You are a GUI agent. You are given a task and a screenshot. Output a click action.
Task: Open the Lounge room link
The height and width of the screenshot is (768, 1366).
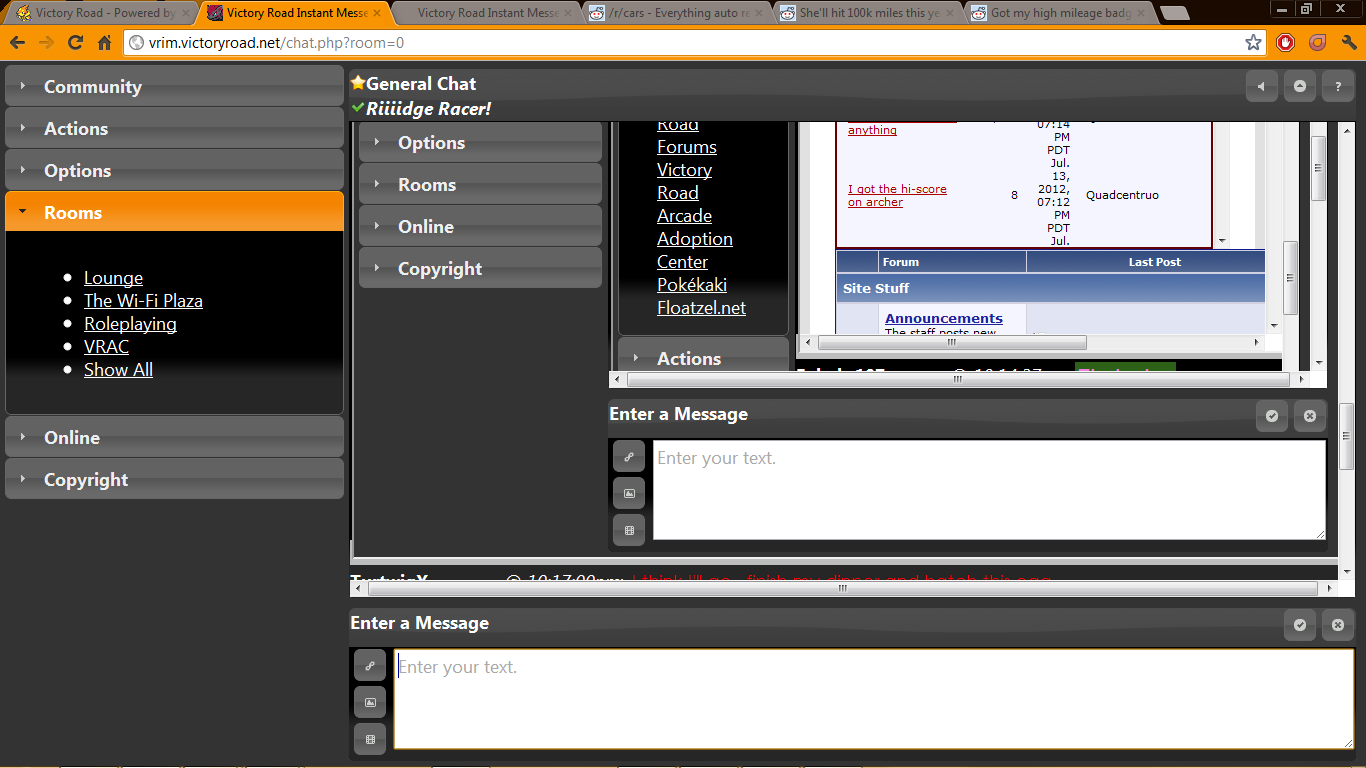pyautogui.click(x=113, y=278)
